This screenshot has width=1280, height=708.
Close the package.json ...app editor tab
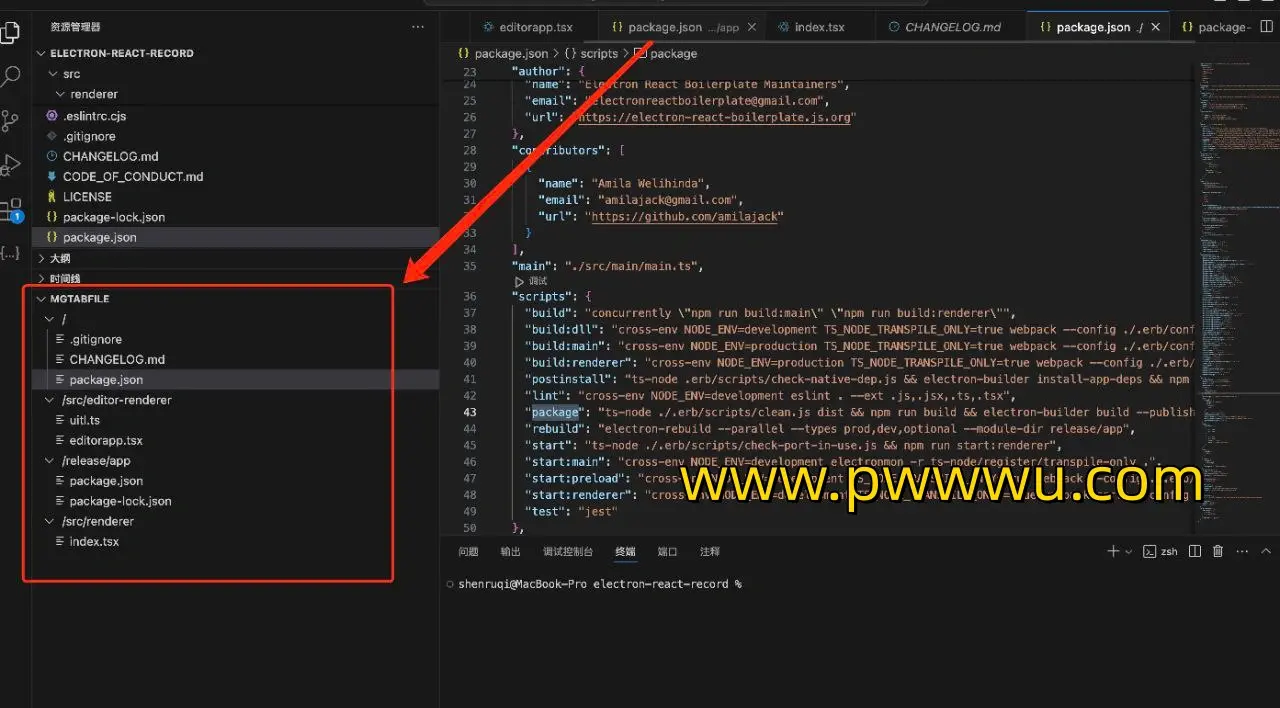tap(752, 27)
